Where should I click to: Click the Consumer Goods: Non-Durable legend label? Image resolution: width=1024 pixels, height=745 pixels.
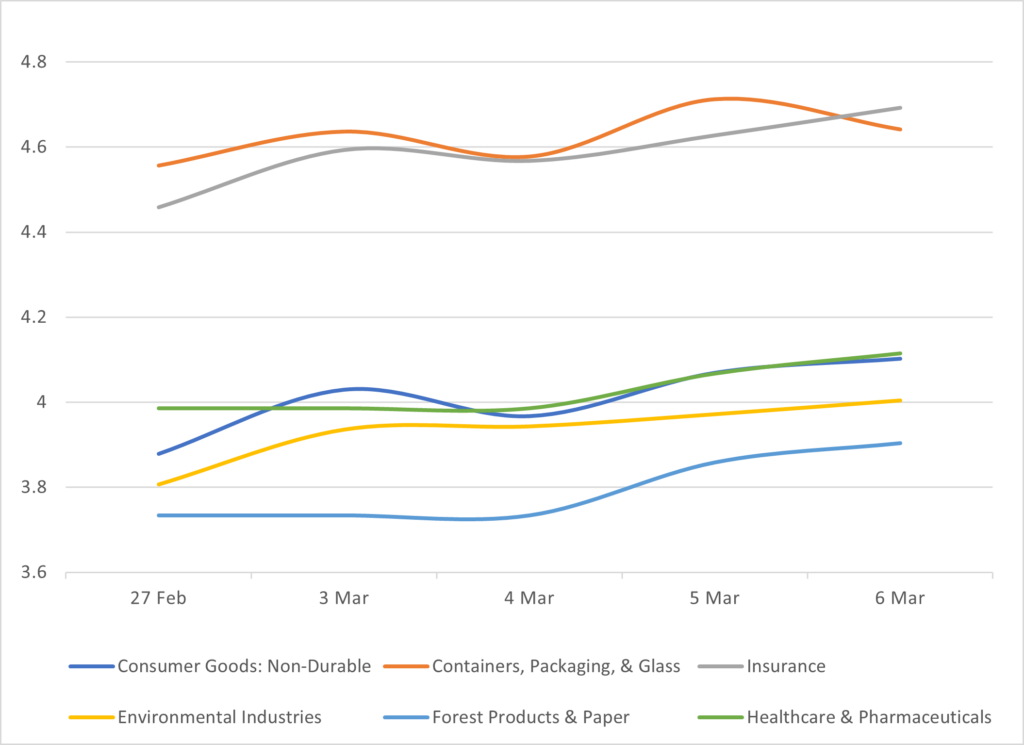(244, 666)
